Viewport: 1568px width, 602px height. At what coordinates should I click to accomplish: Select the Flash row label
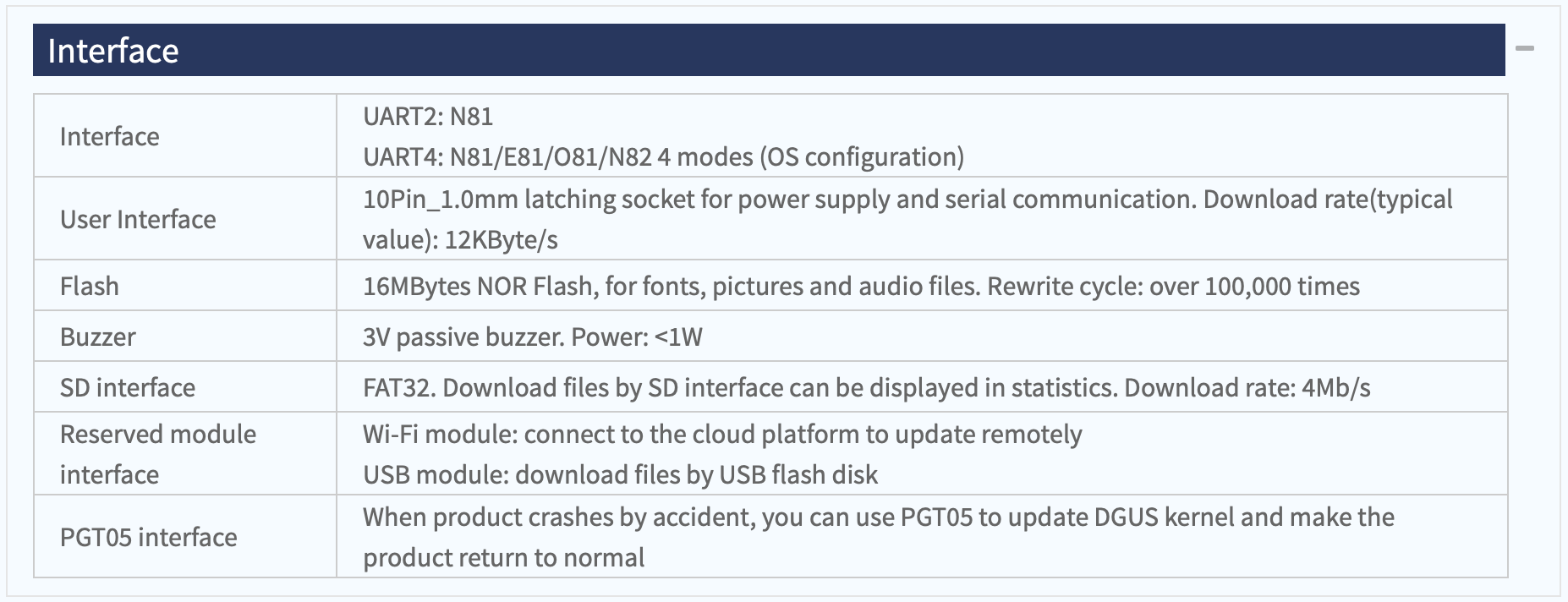(x=89, y=286)
